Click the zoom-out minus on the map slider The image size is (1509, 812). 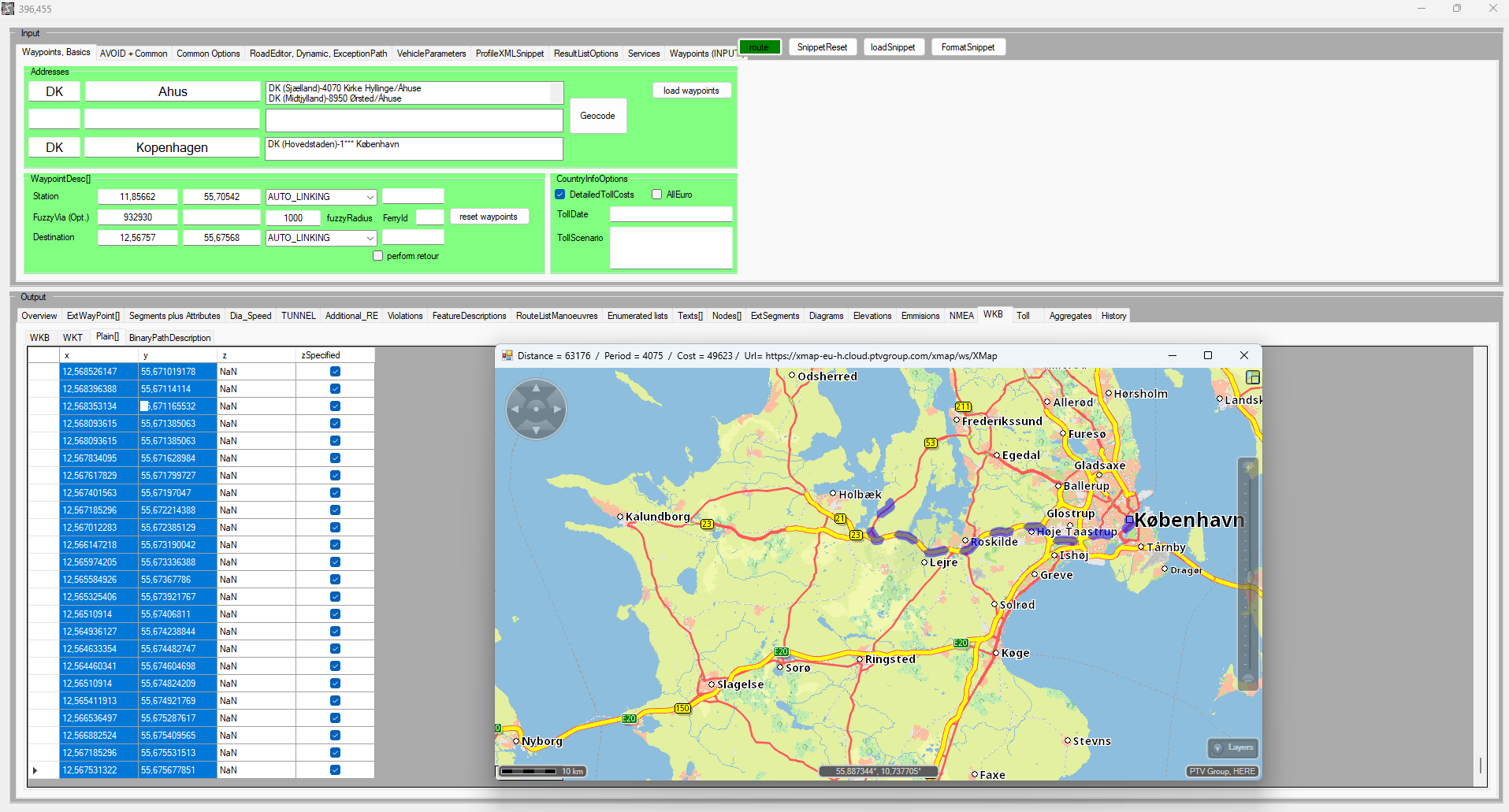point(1248,679)
